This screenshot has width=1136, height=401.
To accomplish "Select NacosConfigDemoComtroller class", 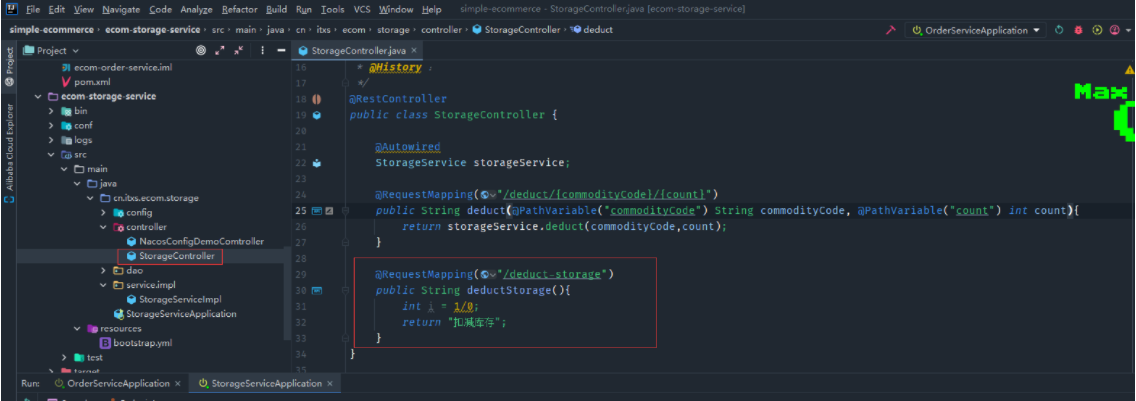I will [195, 241].
